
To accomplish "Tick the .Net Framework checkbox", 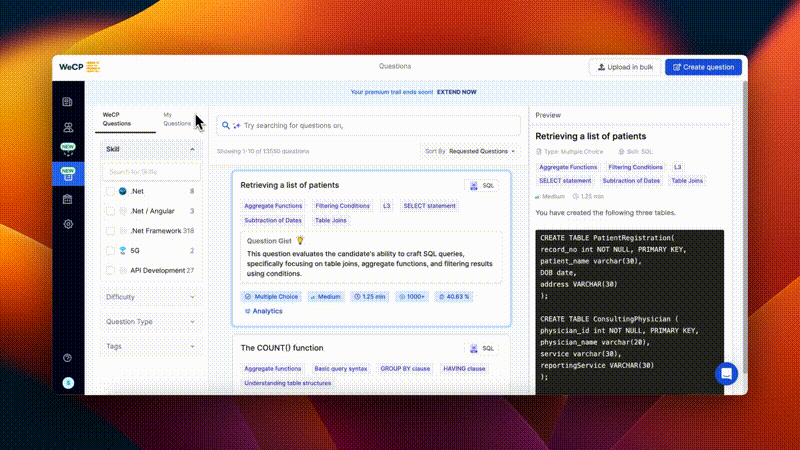I will (x=110, y=231).
